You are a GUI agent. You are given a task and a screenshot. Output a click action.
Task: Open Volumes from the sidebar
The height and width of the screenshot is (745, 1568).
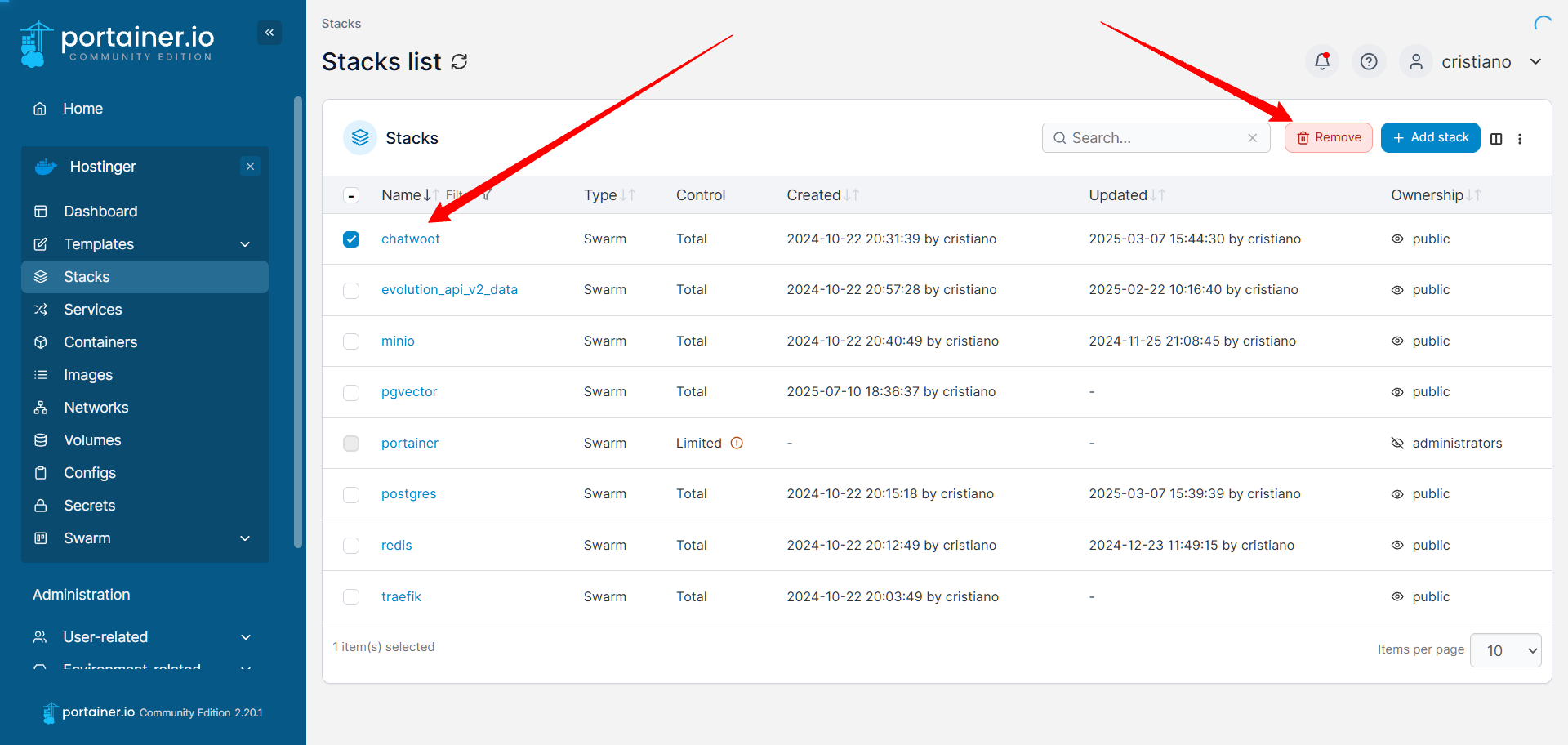tap(92, 440)
